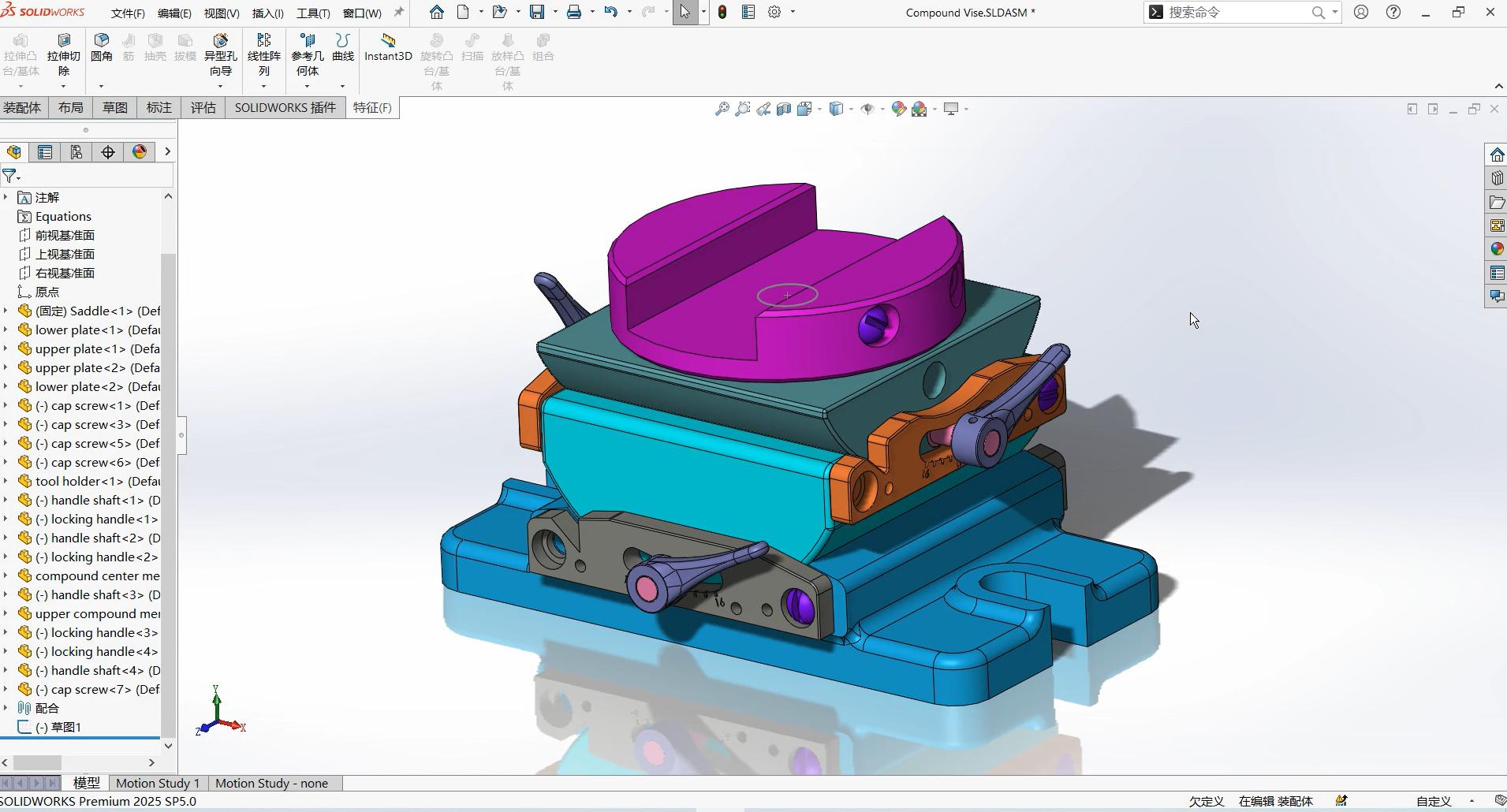
Task: Click the Zoom to Fit magnifier icon
Action: tap(722, 110)
